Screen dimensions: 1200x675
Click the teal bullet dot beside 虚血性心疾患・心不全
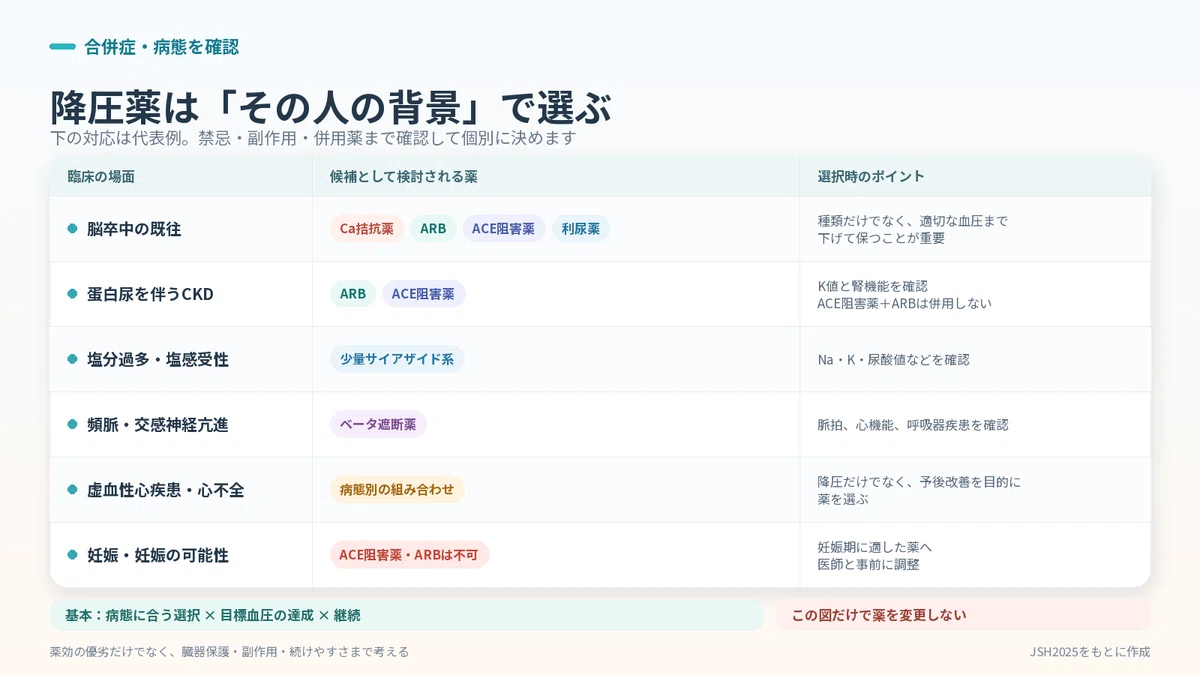[72, 490]
